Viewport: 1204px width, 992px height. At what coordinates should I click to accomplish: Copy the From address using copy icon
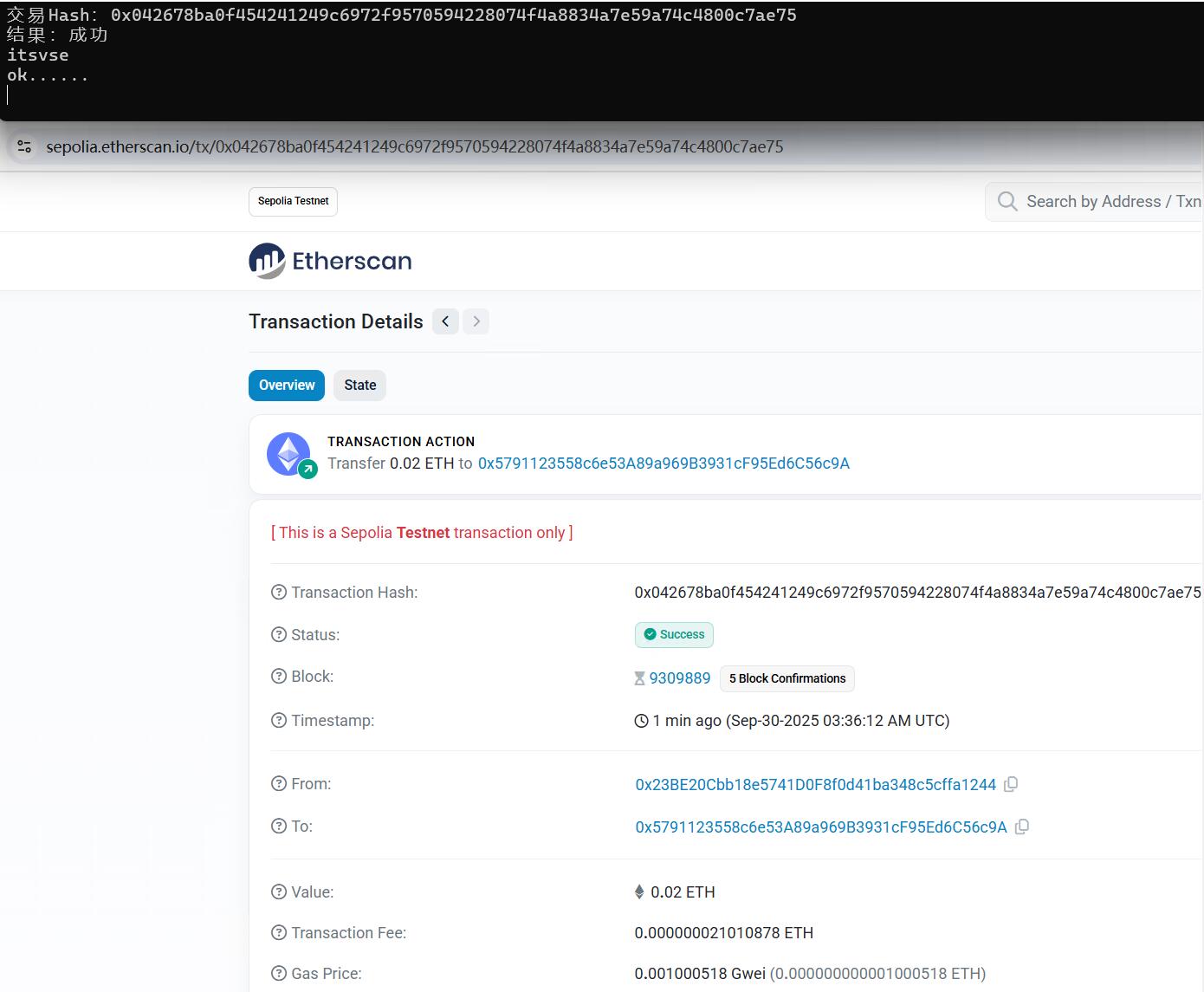click(x=1010, y=784)
